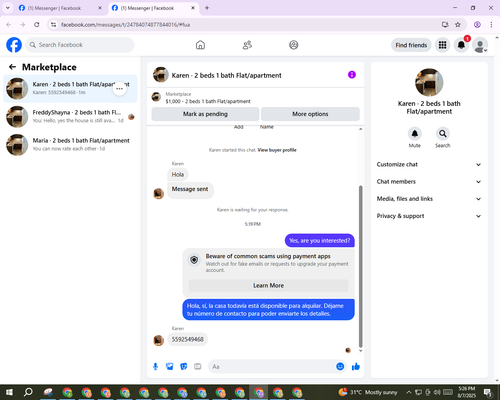Click the Home icon in top navigation
This screenshot has height=400, width=500.
point(200,45)
